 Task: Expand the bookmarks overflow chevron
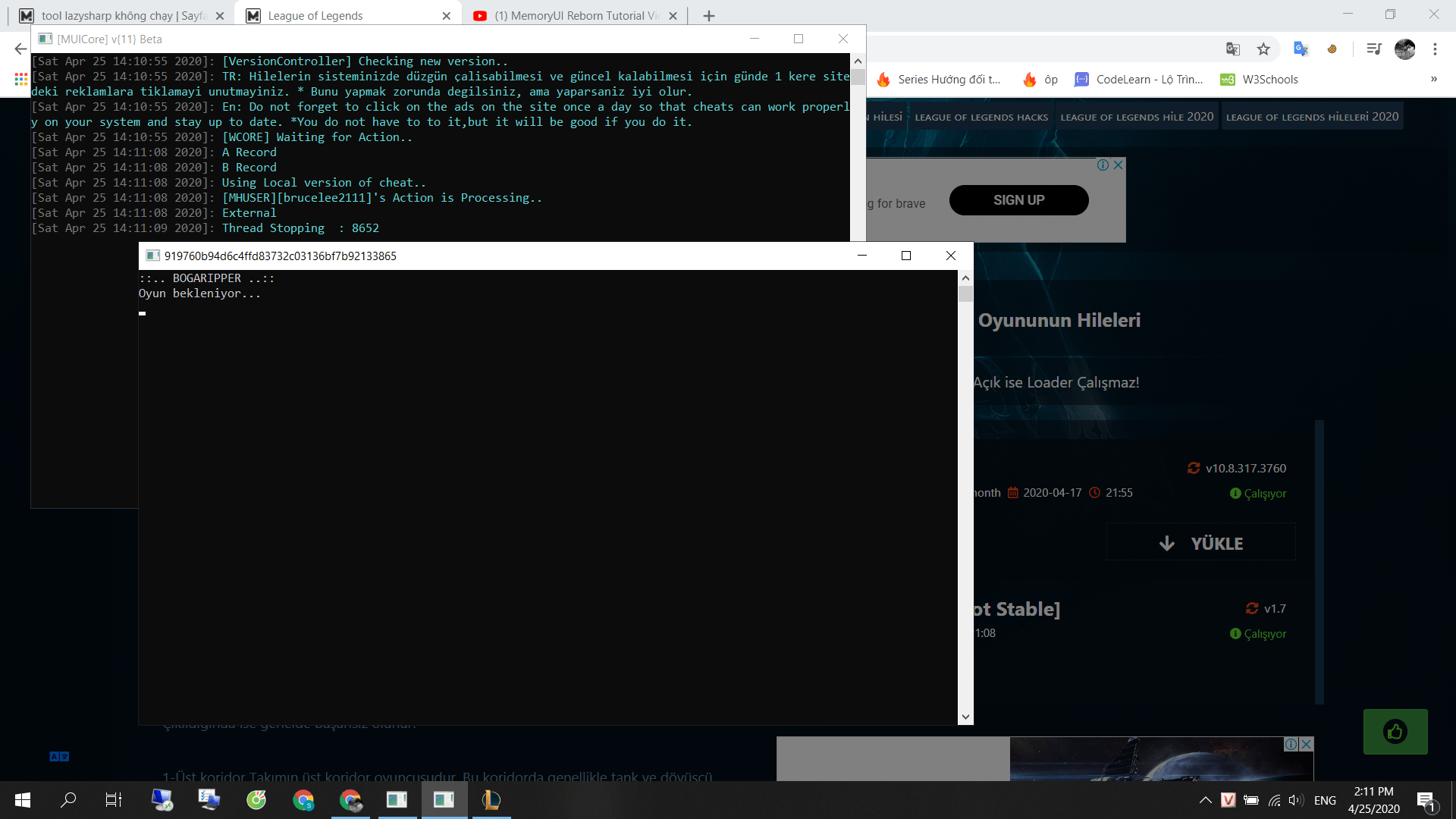click(x=1434, y=79)
